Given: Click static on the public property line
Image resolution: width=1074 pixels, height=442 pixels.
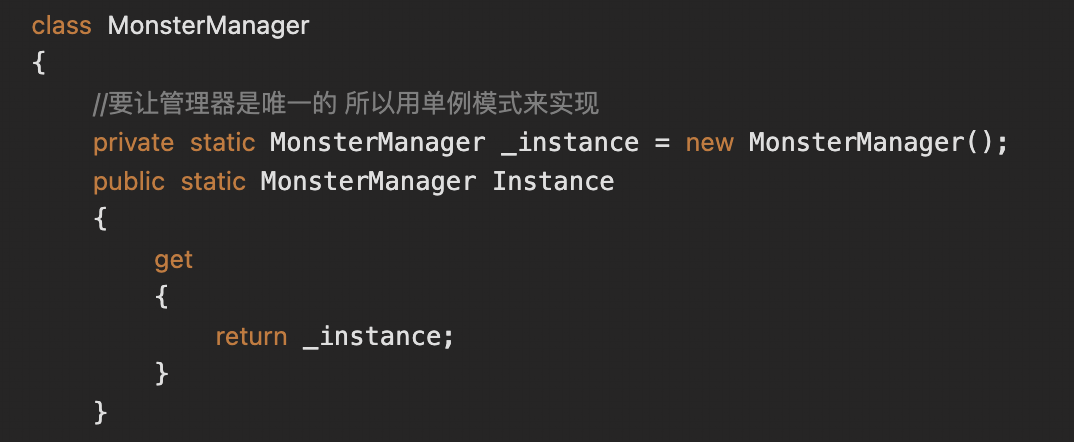Looking at the screenshot, I should pos(212,182).
